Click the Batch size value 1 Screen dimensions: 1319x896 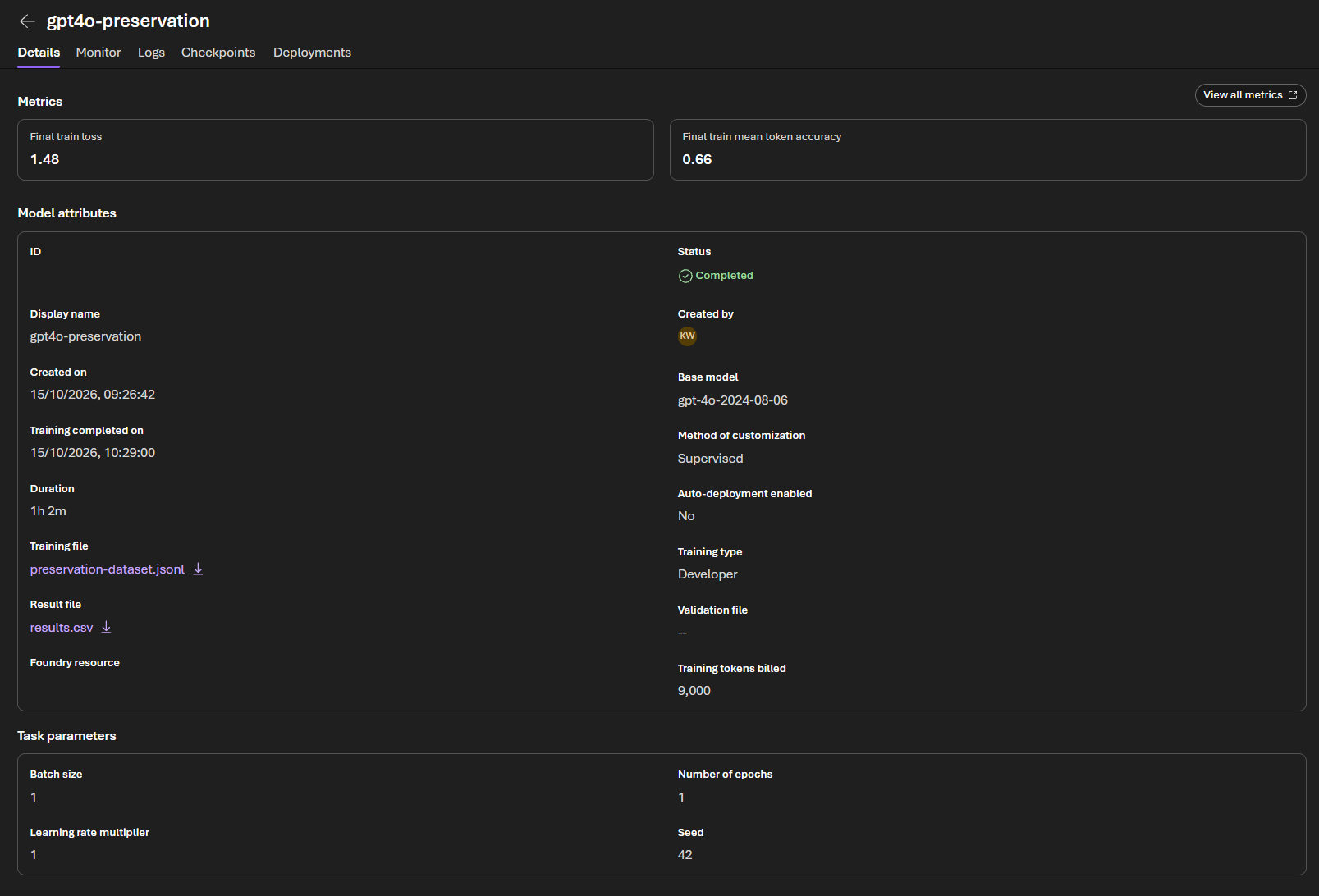coord(34,798)
